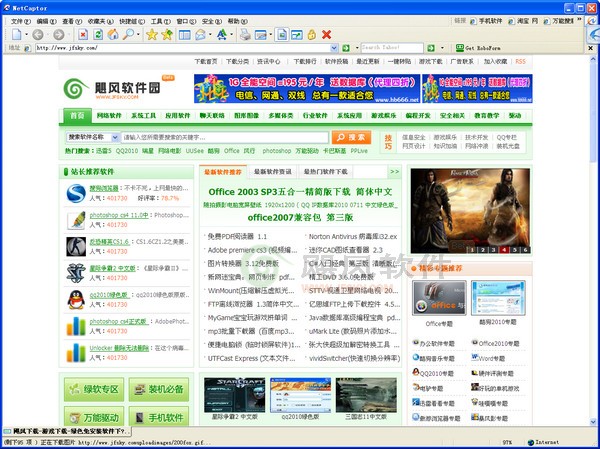Click the Get RoboForm toolbar button
The width and height of the screenshot is (600, 449).
coord(478,48)
